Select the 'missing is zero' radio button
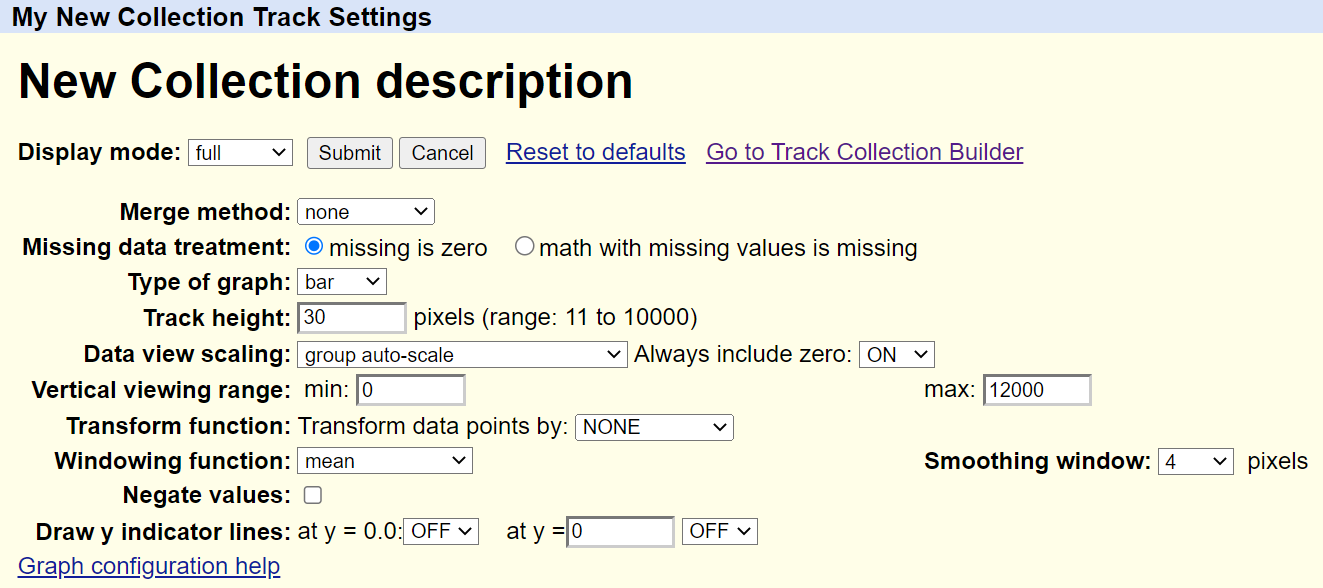 coord(314,247)
